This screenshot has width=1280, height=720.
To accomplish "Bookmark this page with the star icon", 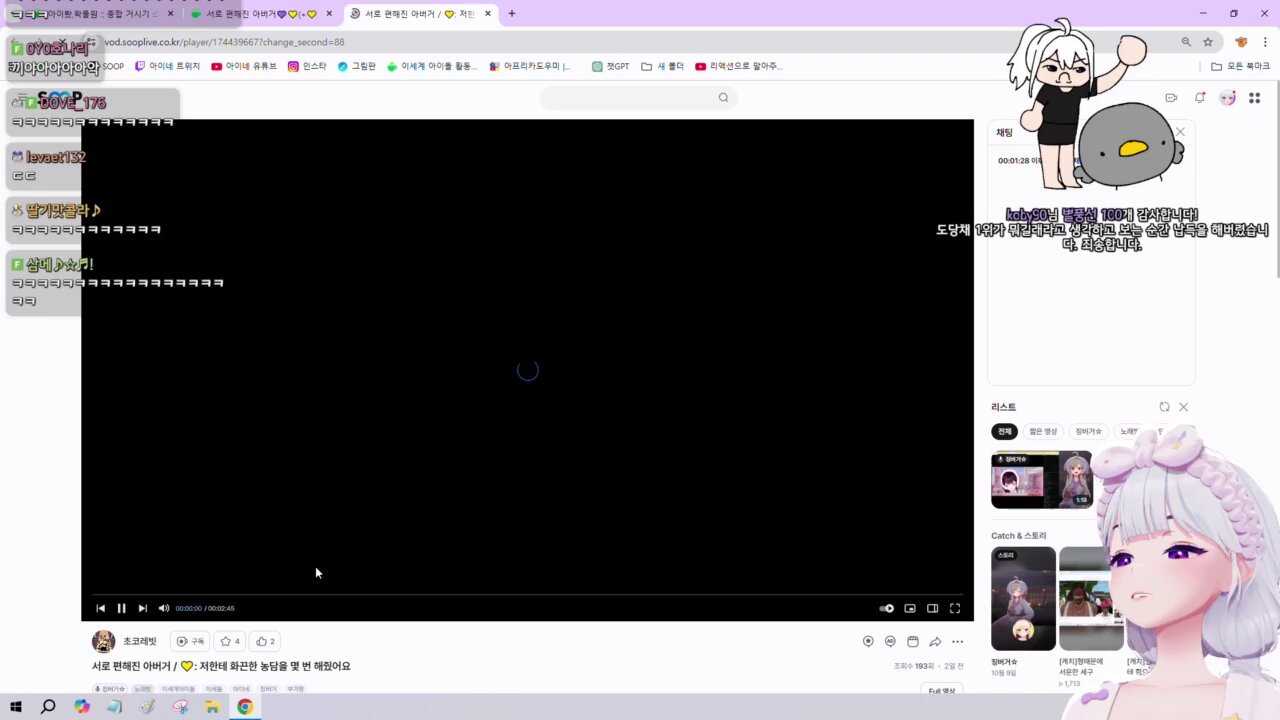I will point(1208,42).
